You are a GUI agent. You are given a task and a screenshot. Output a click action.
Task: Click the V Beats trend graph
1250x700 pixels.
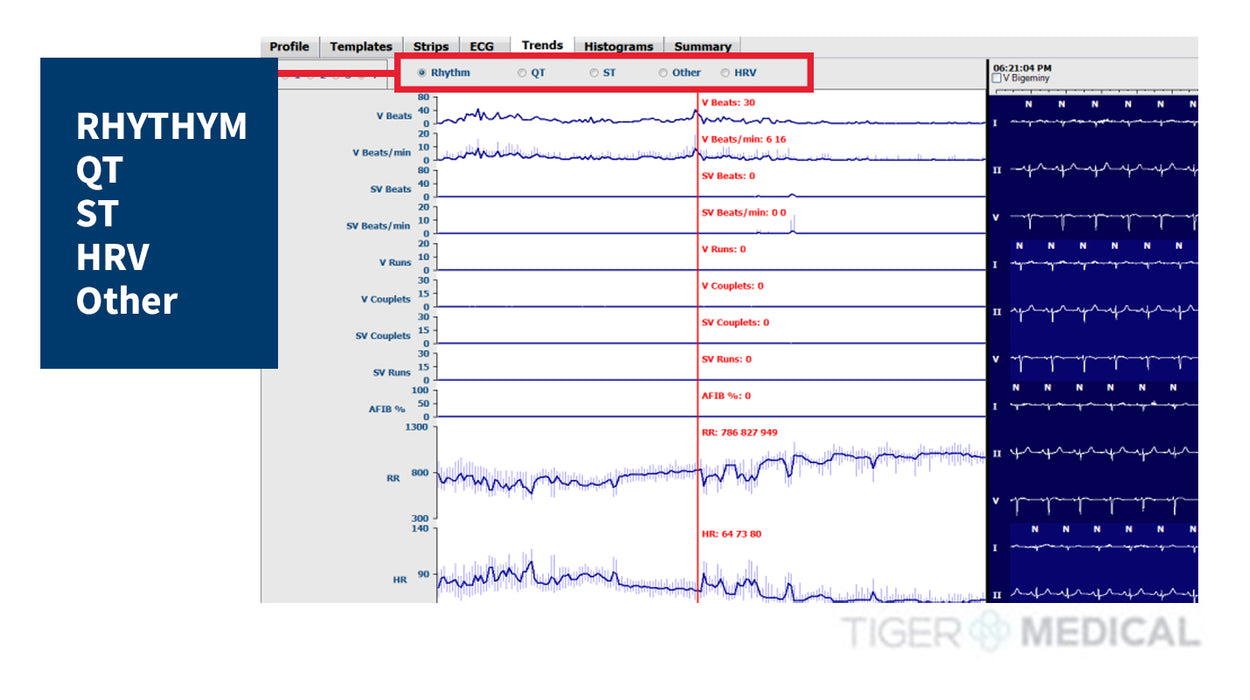pyautogui.click(x=560, y=118)
